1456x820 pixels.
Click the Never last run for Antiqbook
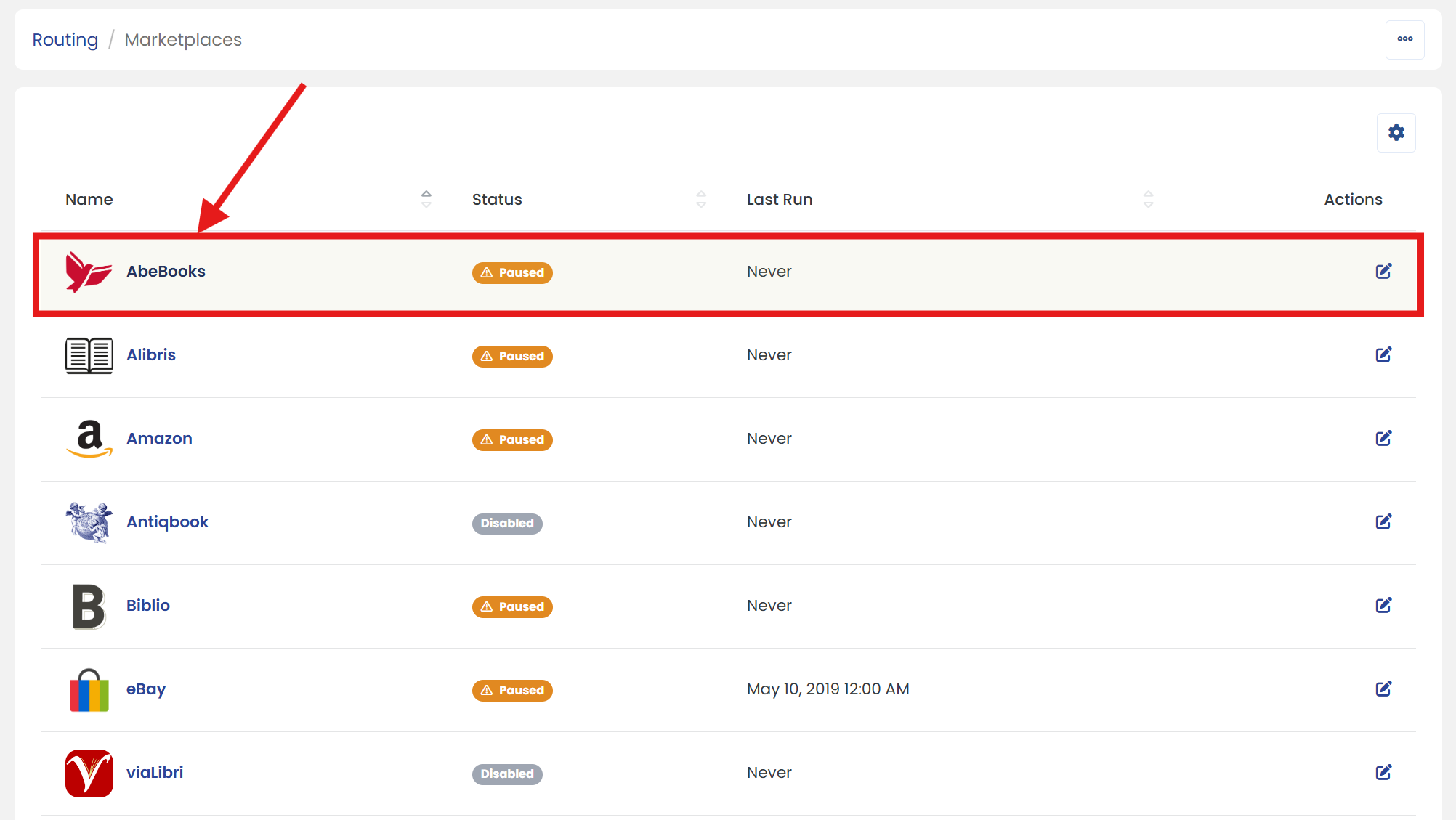tap(769, 522)
